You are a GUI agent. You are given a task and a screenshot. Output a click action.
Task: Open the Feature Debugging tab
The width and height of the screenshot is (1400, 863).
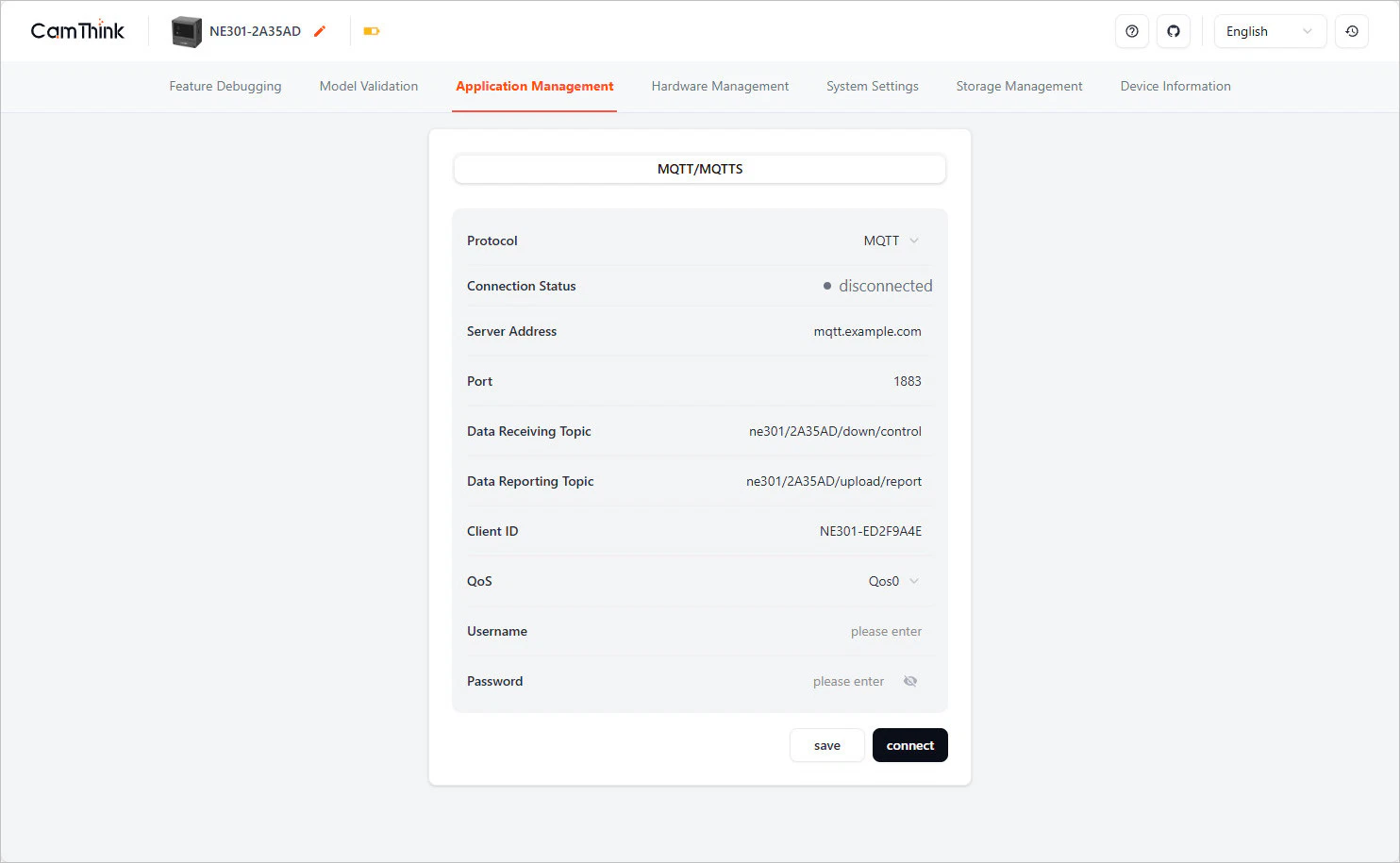[225, 86]
